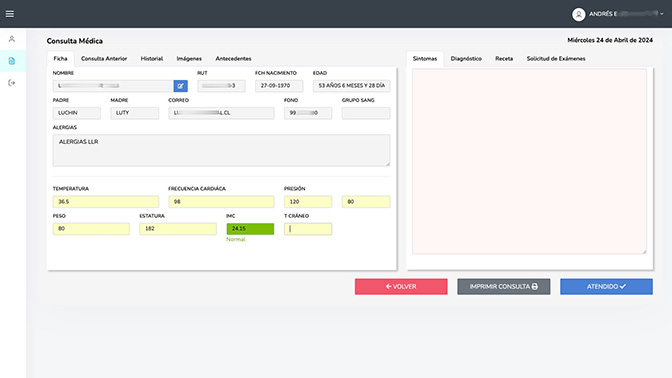Image resolution: width=672 pixels, height=378 pixels.
Task: Click the green IMC field showing 24.15
Action: coord(250,229)
